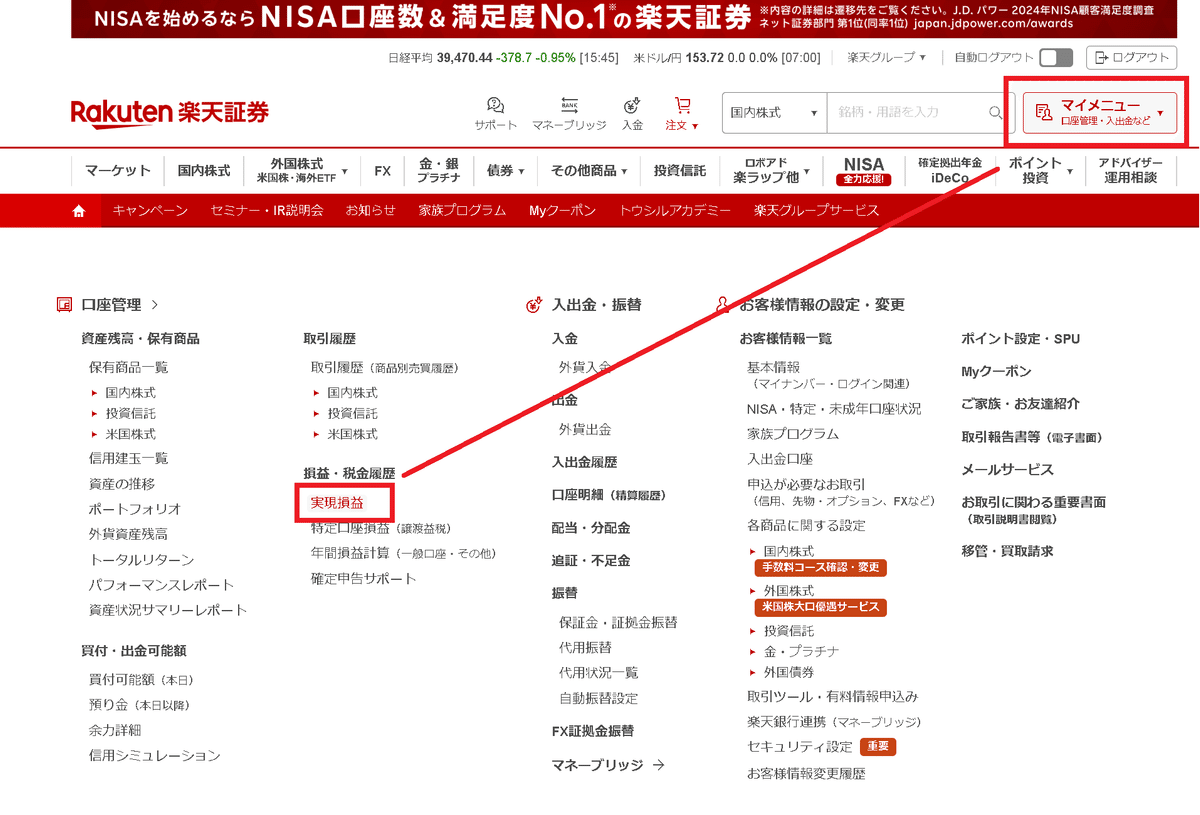1200x815 pixels.
Task: Open トータルリターン link
Action: 142,560
